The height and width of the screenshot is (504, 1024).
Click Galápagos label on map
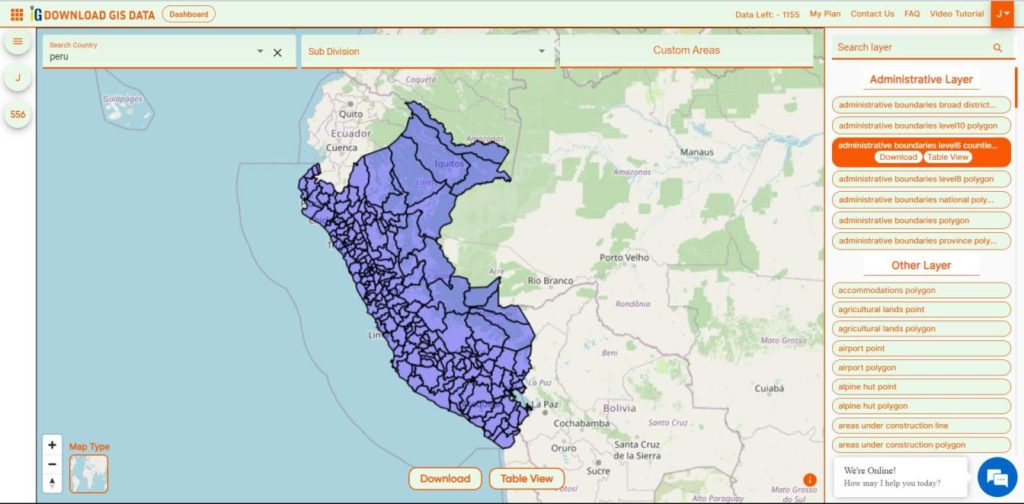[x=121, y=100]
